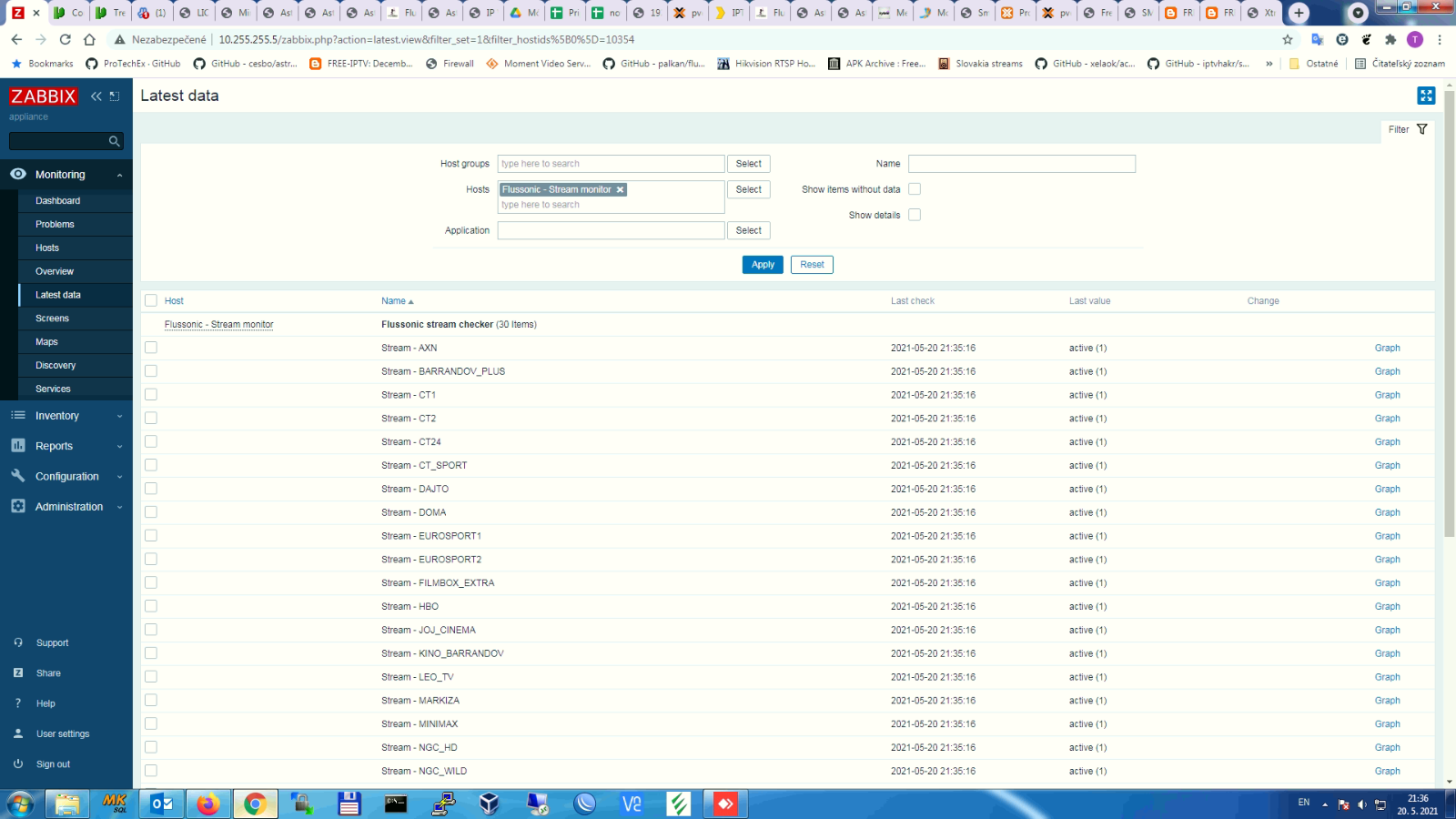
Task: Enable Show items without data checkbox
Action: pyautogui.click(x=915, y=189)
